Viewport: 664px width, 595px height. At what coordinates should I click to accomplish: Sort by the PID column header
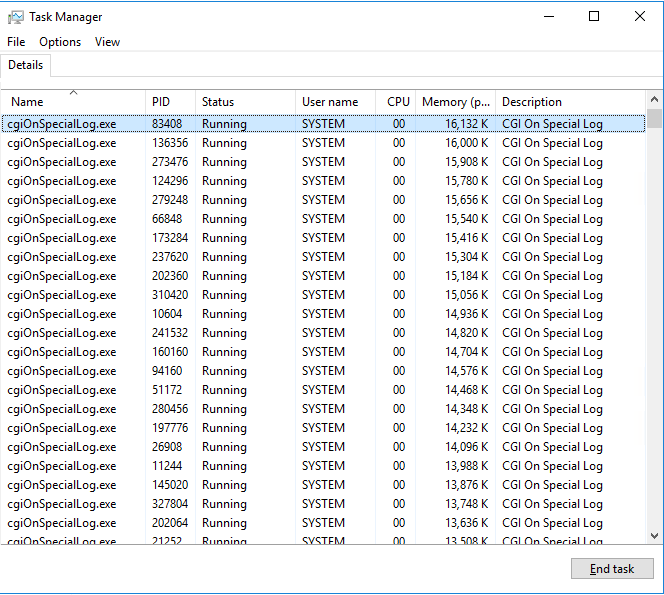coord(170,102)
